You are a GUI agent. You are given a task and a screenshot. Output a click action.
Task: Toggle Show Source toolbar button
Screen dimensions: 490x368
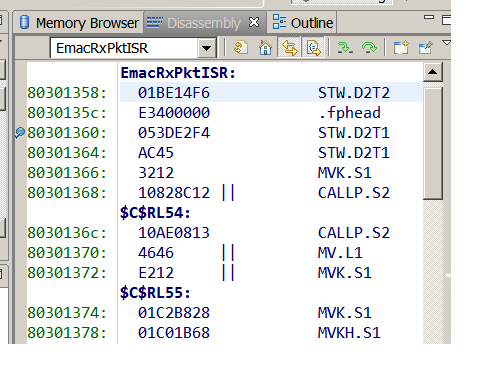313,48
